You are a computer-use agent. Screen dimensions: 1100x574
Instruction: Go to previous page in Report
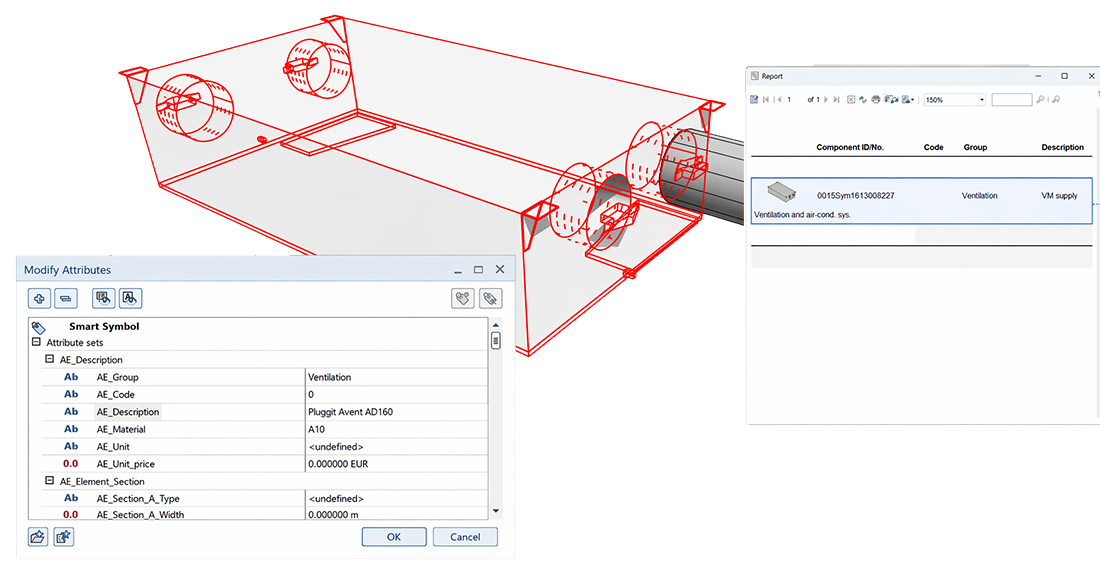[779, 100]
